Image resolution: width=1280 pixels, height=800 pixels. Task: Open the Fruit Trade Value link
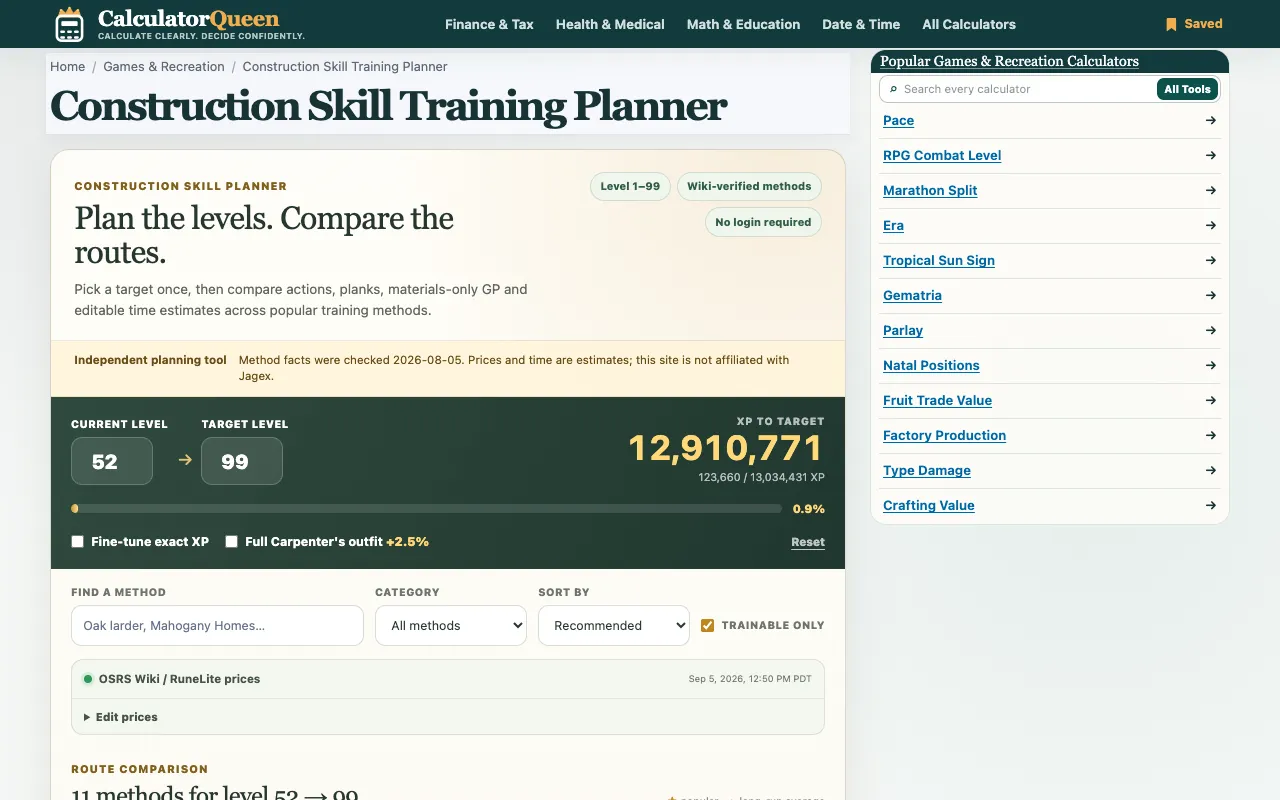[x=937, y=400]
